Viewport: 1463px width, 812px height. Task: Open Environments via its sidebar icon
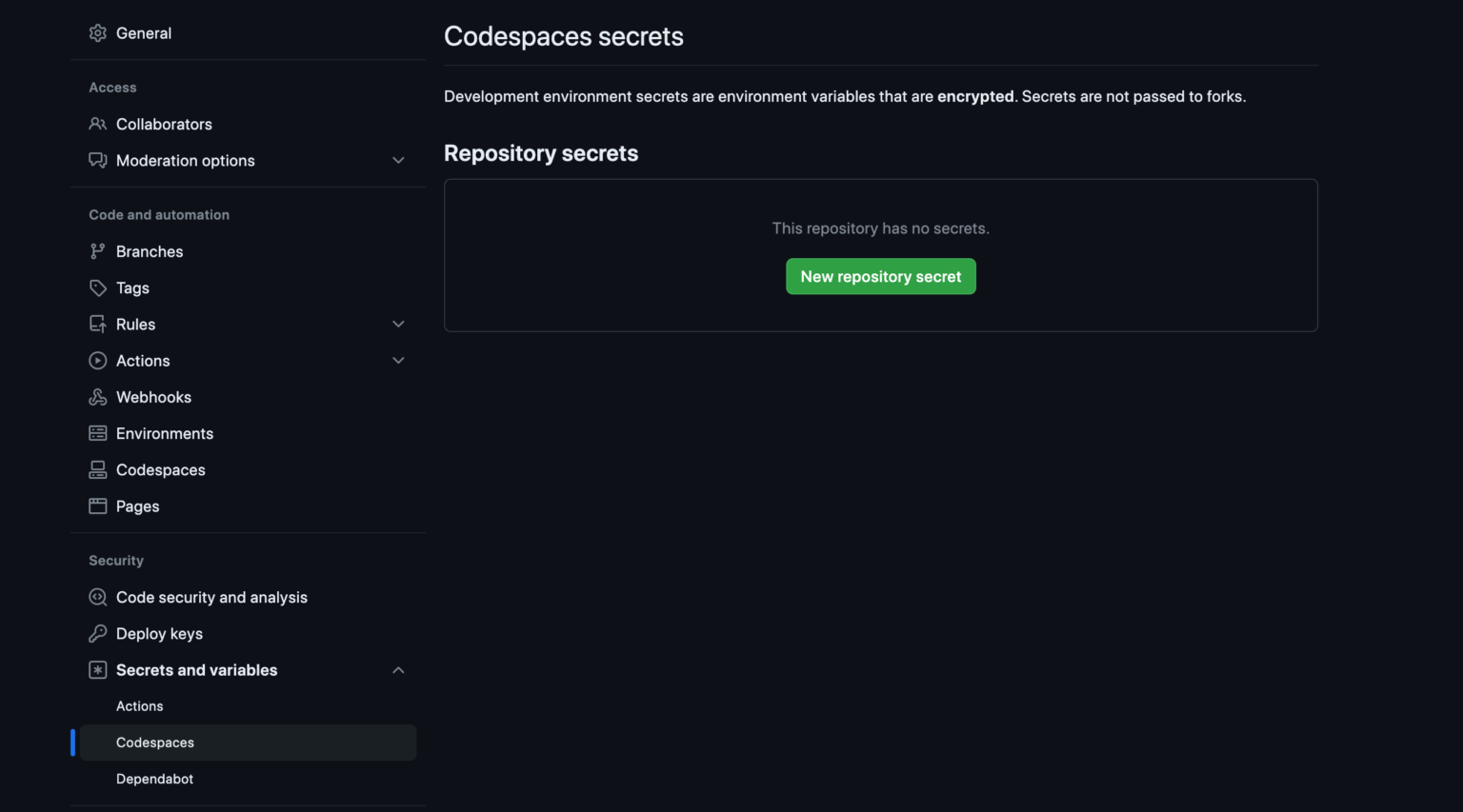coord(98,433)
